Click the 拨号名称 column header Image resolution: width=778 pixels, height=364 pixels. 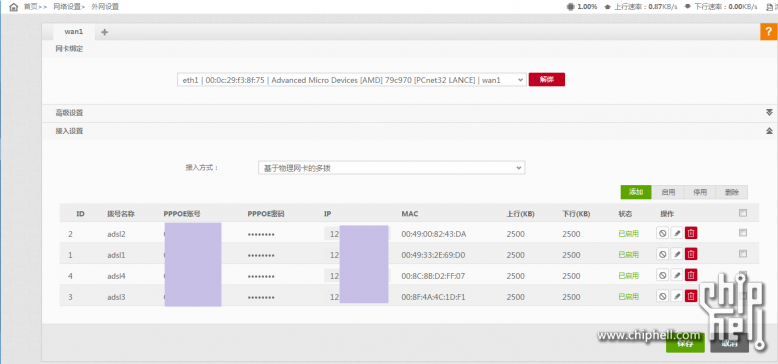point(121,214)
